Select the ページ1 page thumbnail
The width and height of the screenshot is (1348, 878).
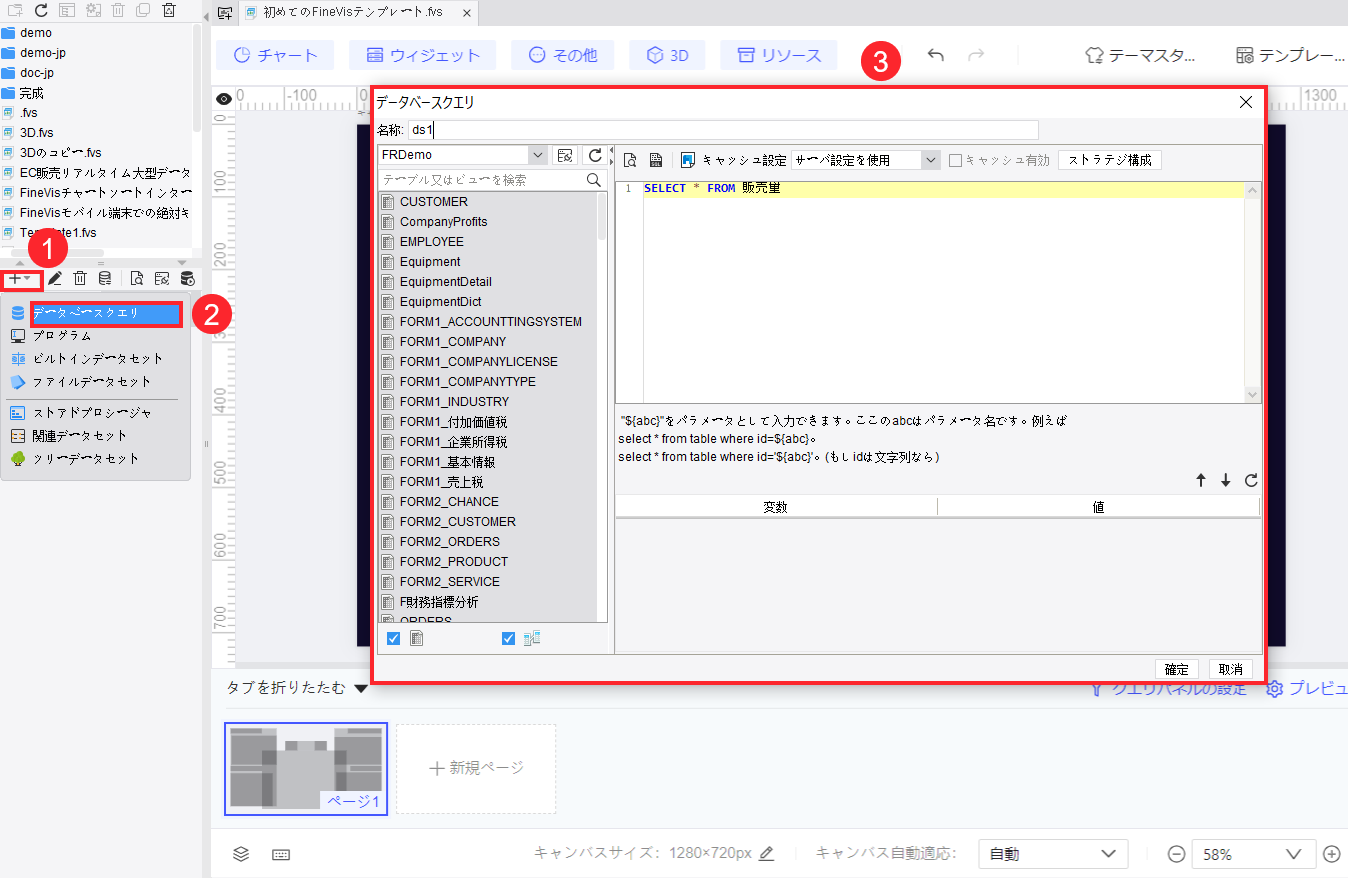(306, 768)
